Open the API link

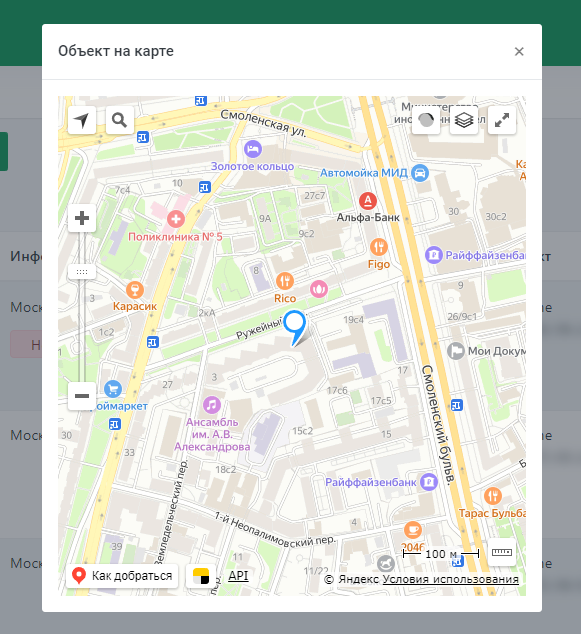(238, 575)
